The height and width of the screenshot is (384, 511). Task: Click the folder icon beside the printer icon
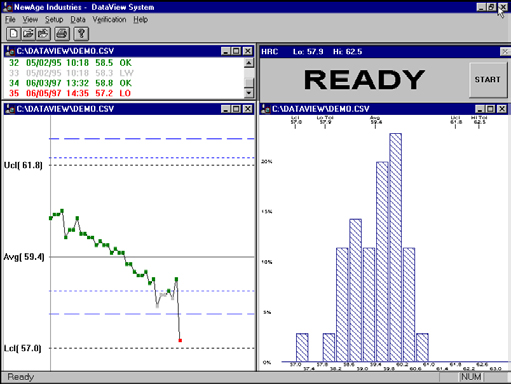point(43,34)
